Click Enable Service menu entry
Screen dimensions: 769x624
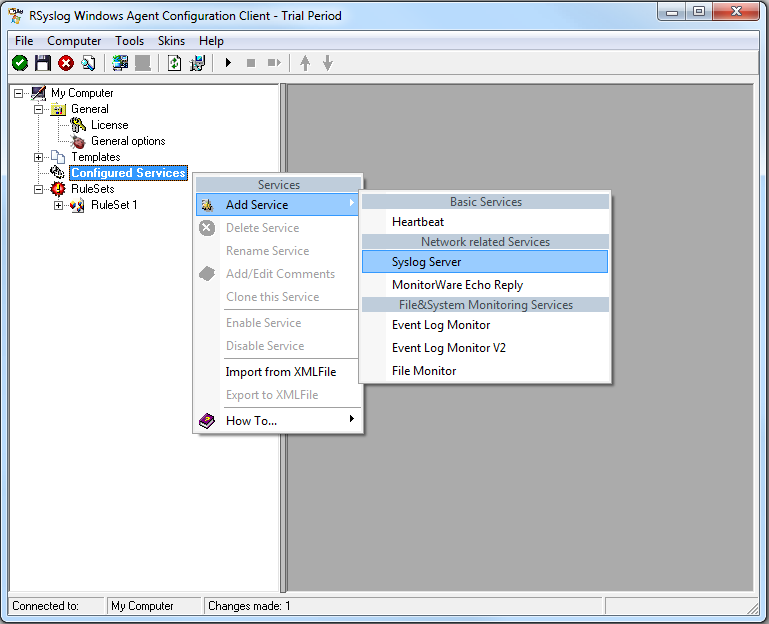(278, 323)
